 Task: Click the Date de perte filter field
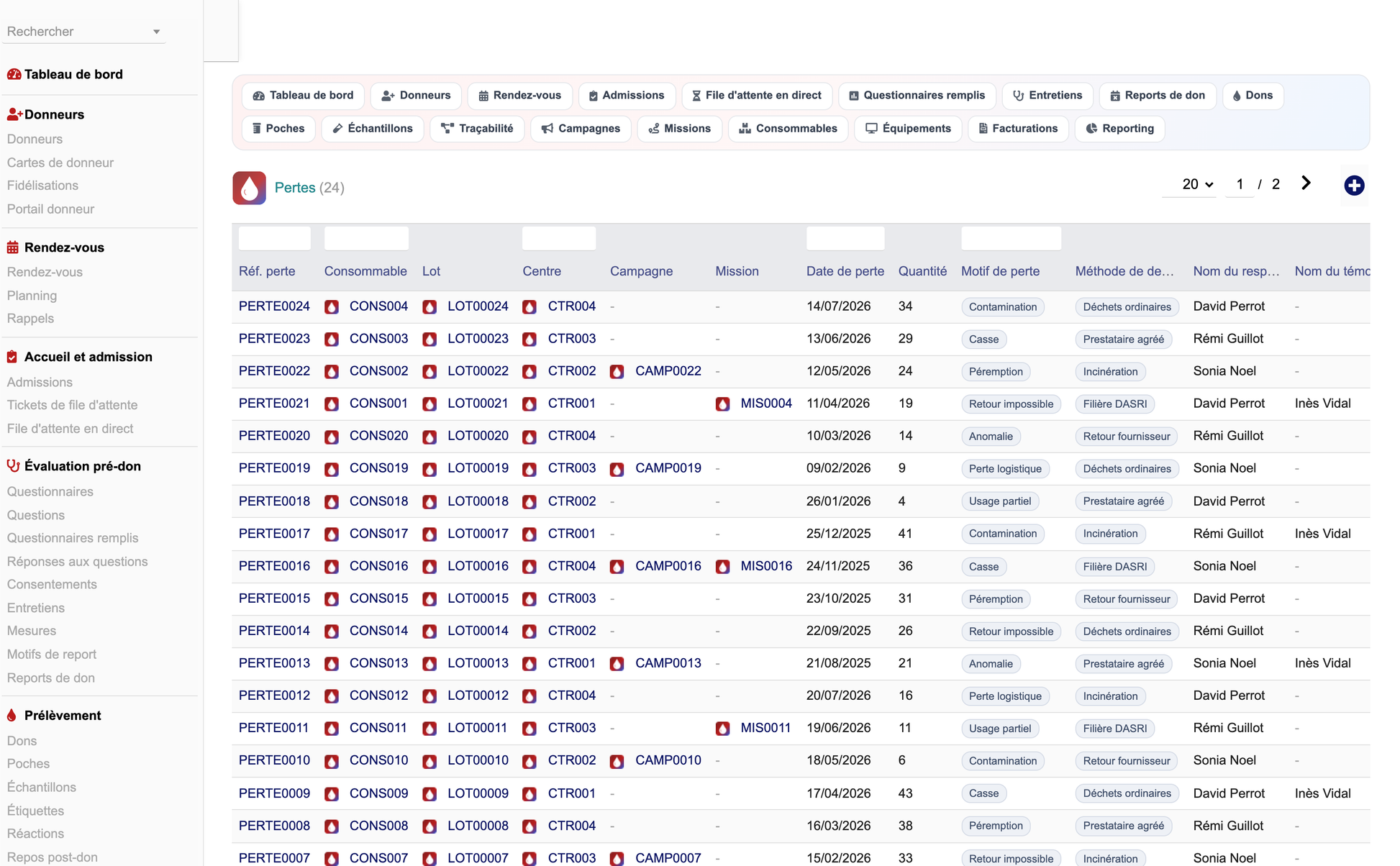point(845,238)
